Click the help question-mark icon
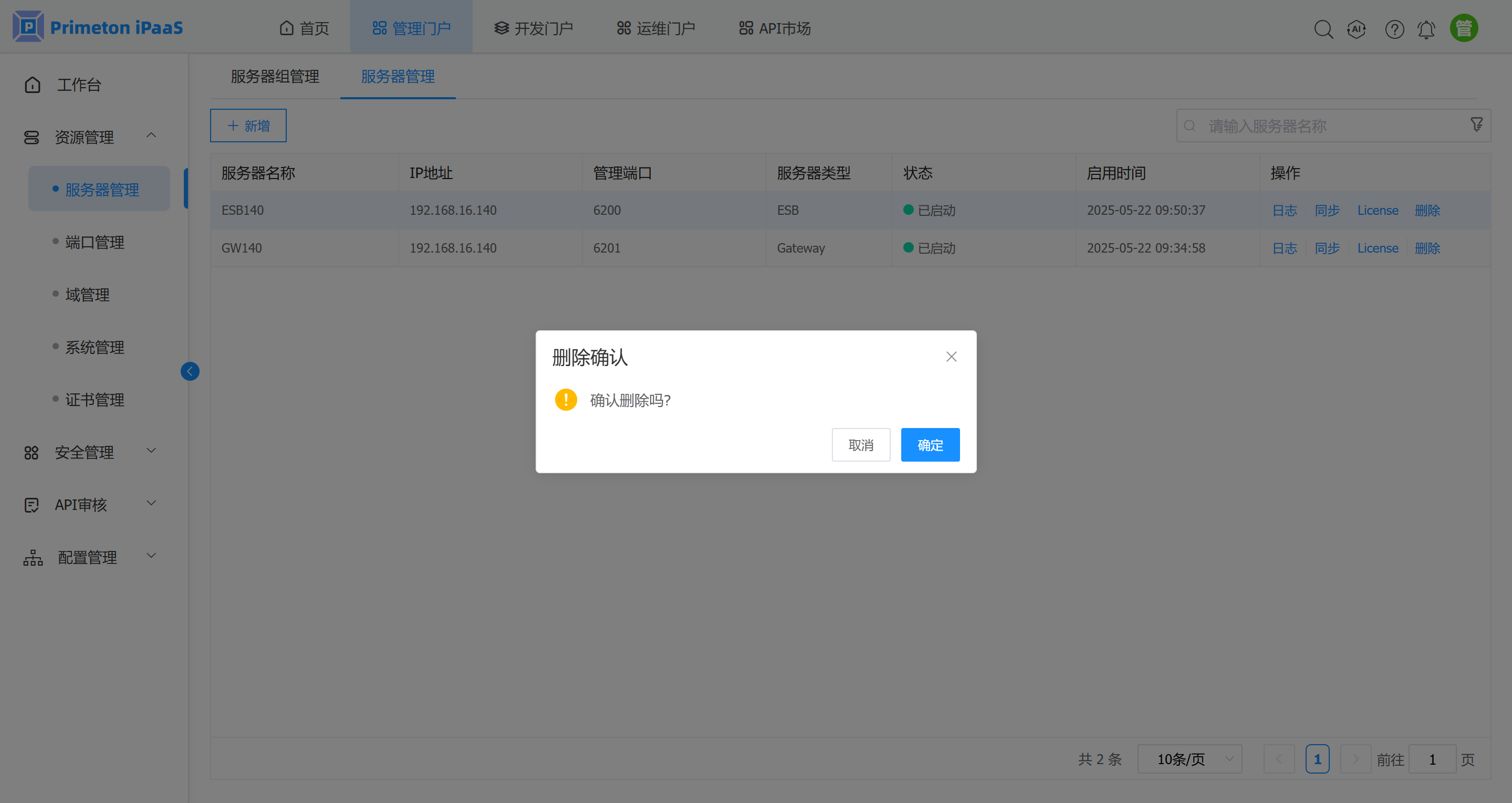1512x803 pixels. pyautogui.click(x=1394, y=29)
